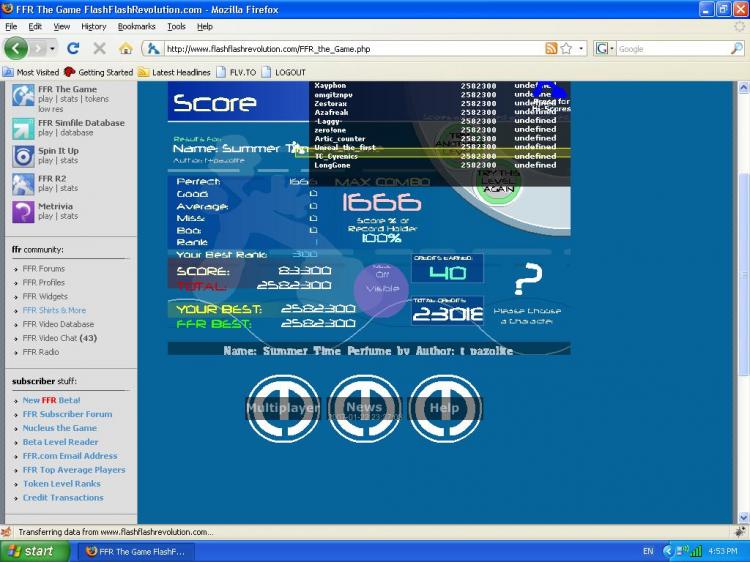This screenshot has height=562, width=750.
Task: Open the Most Visited bookmarks folder
Action: tap(31, 72)
